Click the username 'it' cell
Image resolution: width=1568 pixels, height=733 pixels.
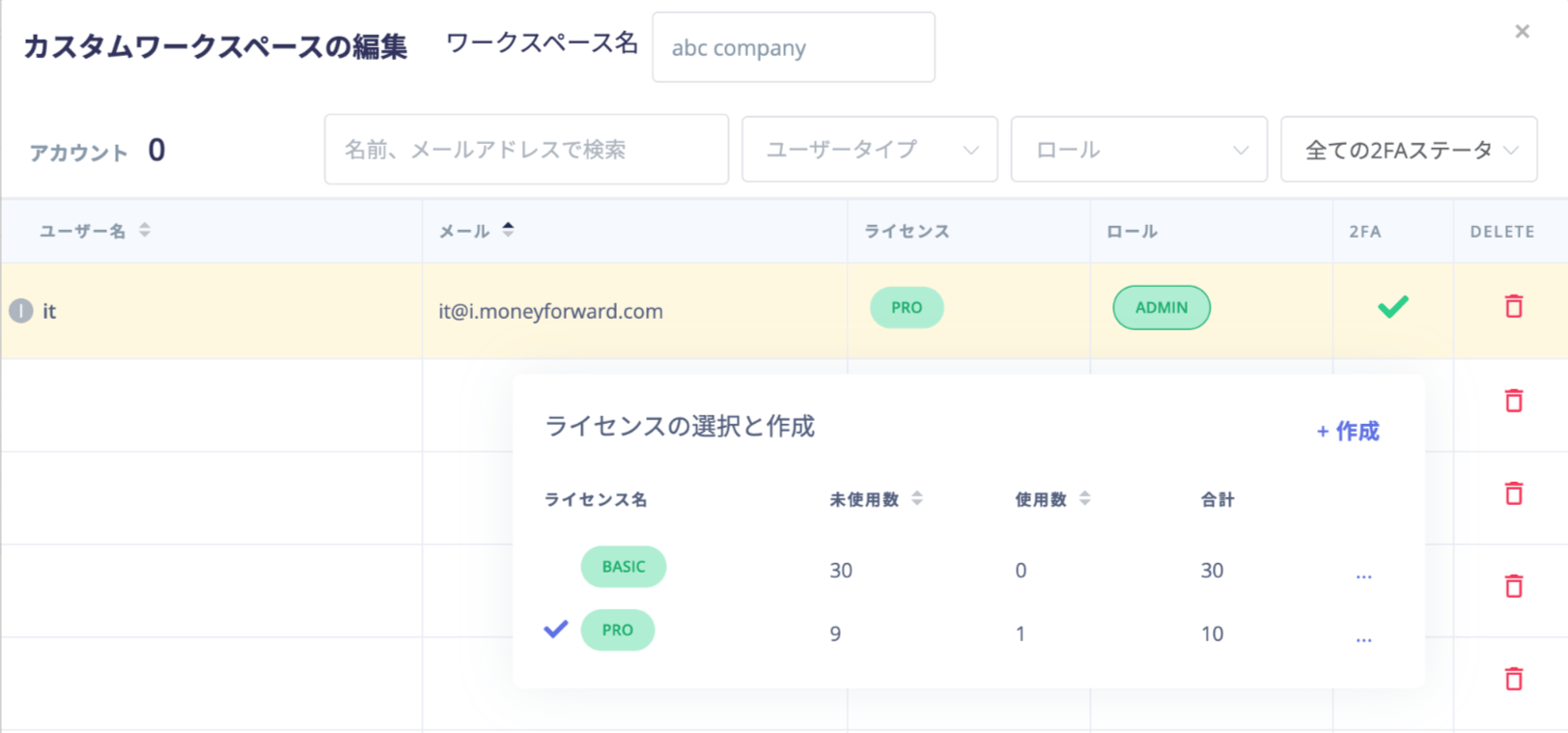pyautogui.click(x=49, y=311)
